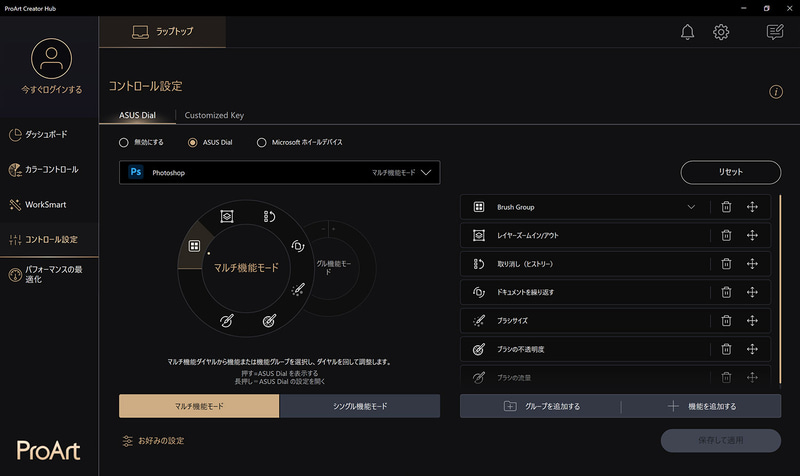Select the ブラシサイズ list row text
The width and height of the screenshot is (800, 476).
click(512, 321)
